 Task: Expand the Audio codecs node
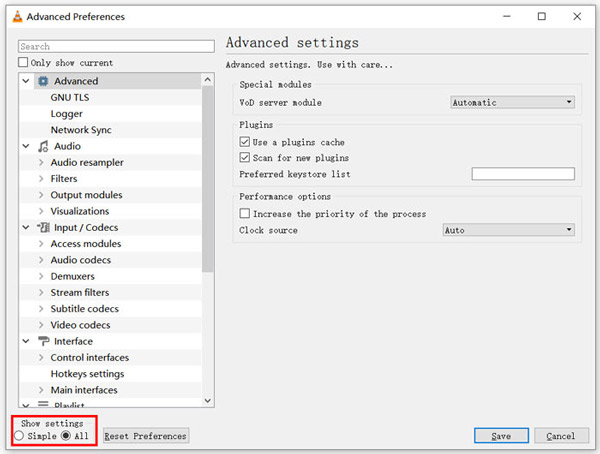pyautogui.click(x=41, y=260)
